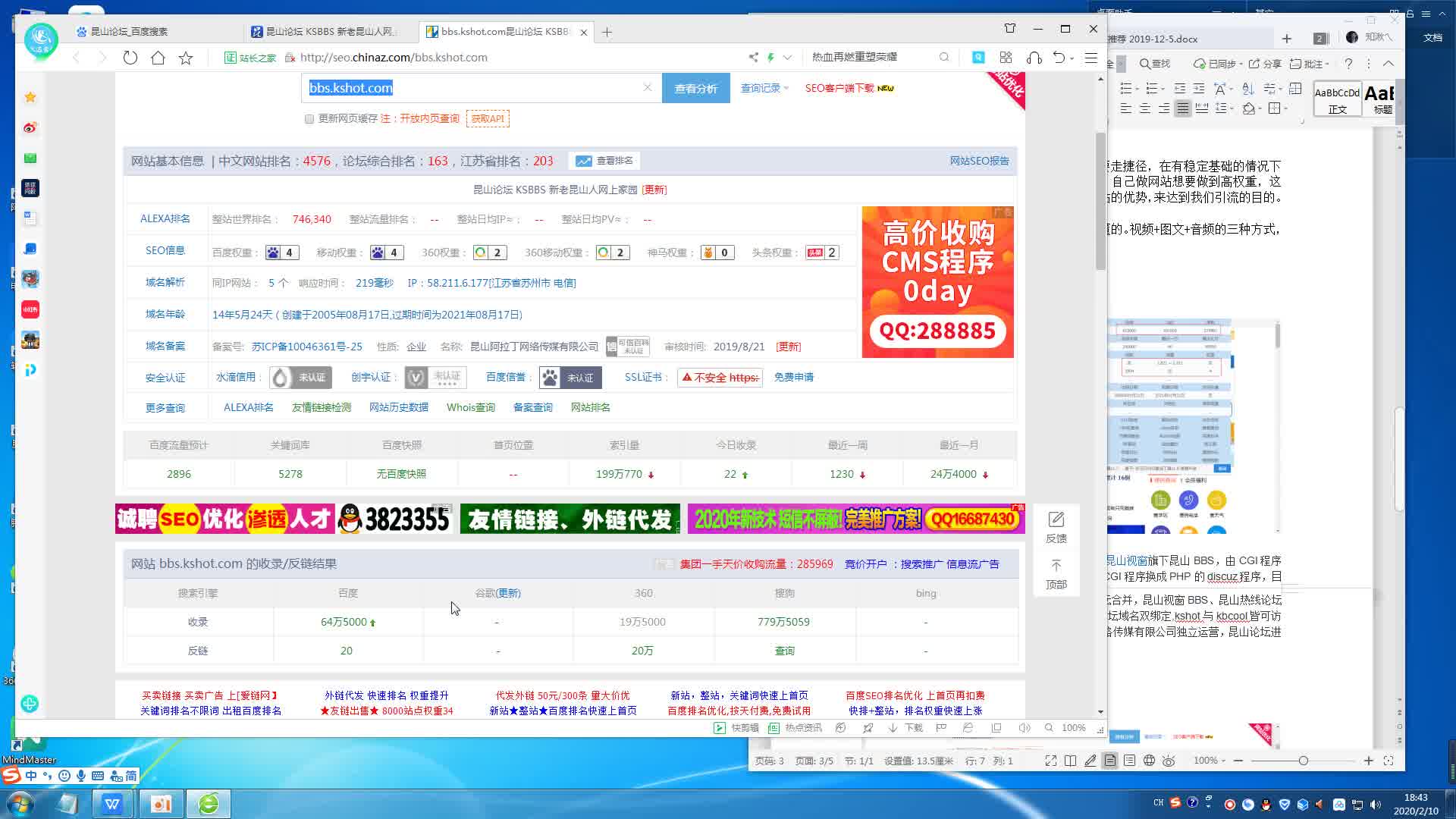
Task: Open WPS zoom percentage dropdown
Action: [x=1210, y=761]
